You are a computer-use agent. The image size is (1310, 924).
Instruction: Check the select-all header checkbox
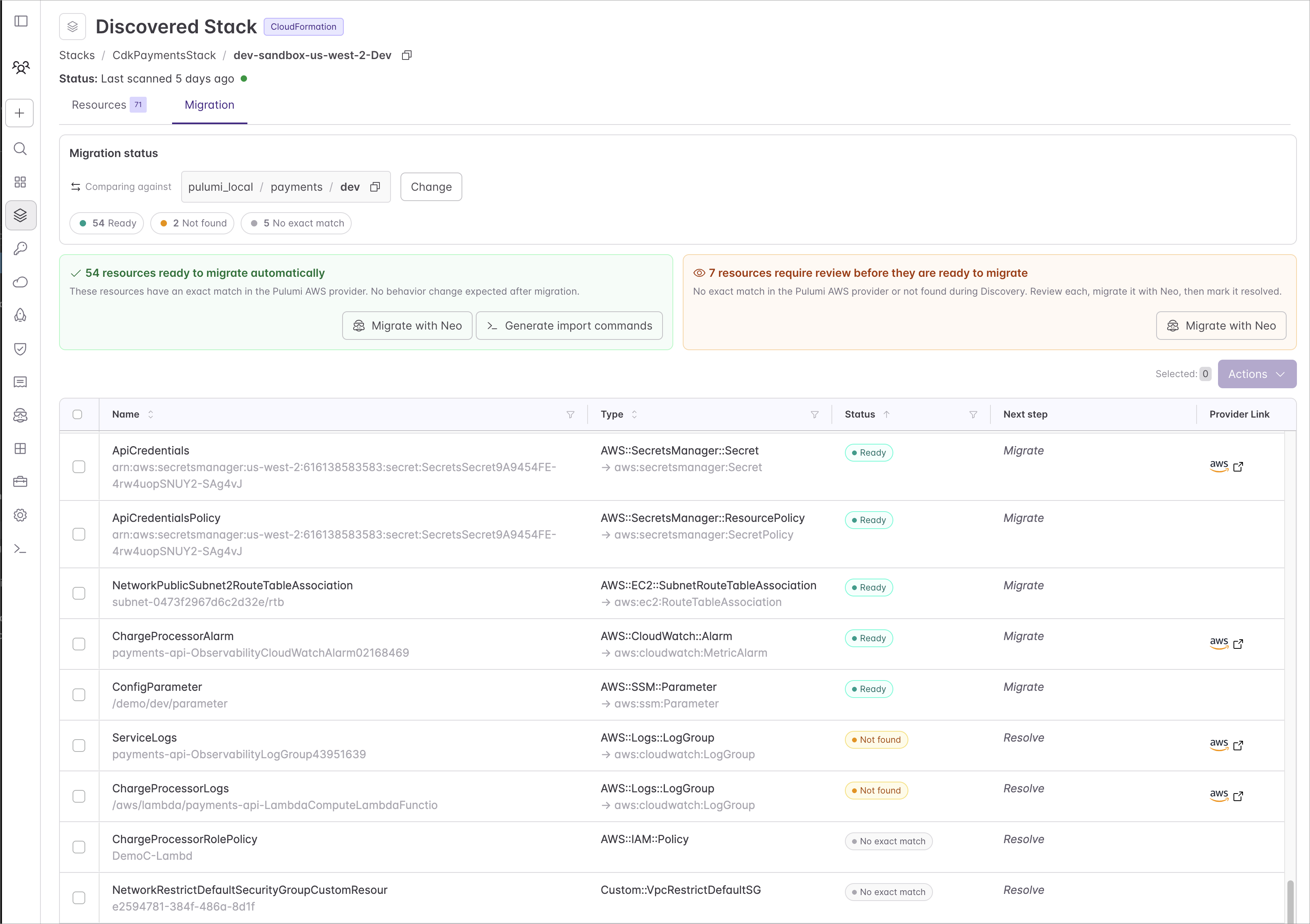tap(78, 414)
